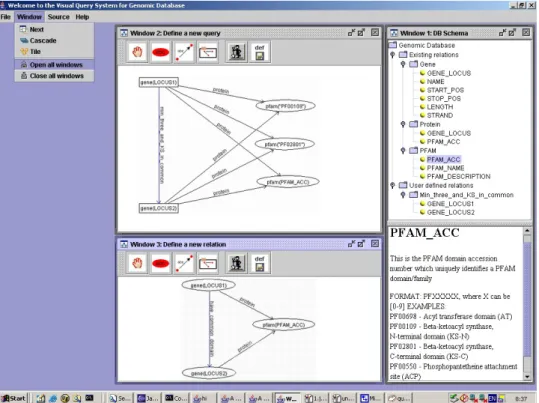Select START_POS in the schema tree
539x403 pixels.
pos(445,90)
